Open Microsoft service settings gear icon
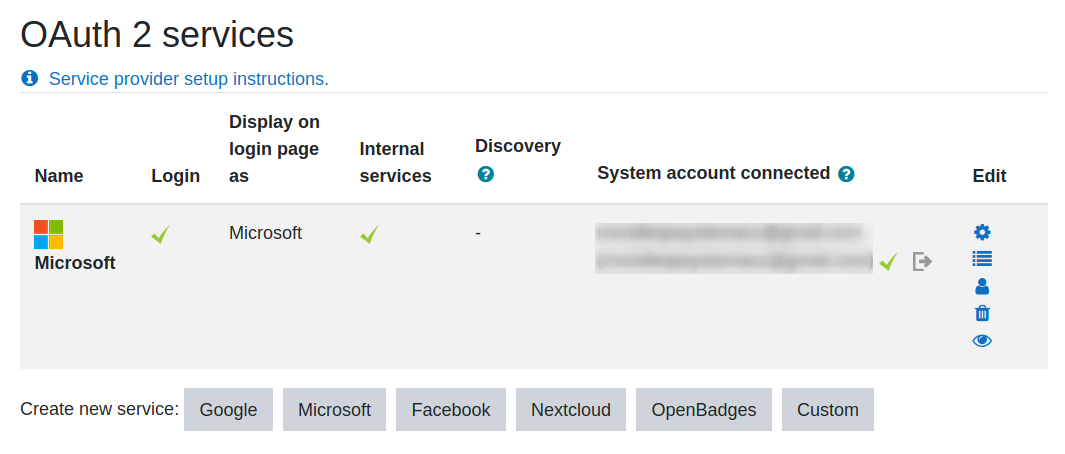The width and height of the screenshot is (1065, 454). [982, 232]
